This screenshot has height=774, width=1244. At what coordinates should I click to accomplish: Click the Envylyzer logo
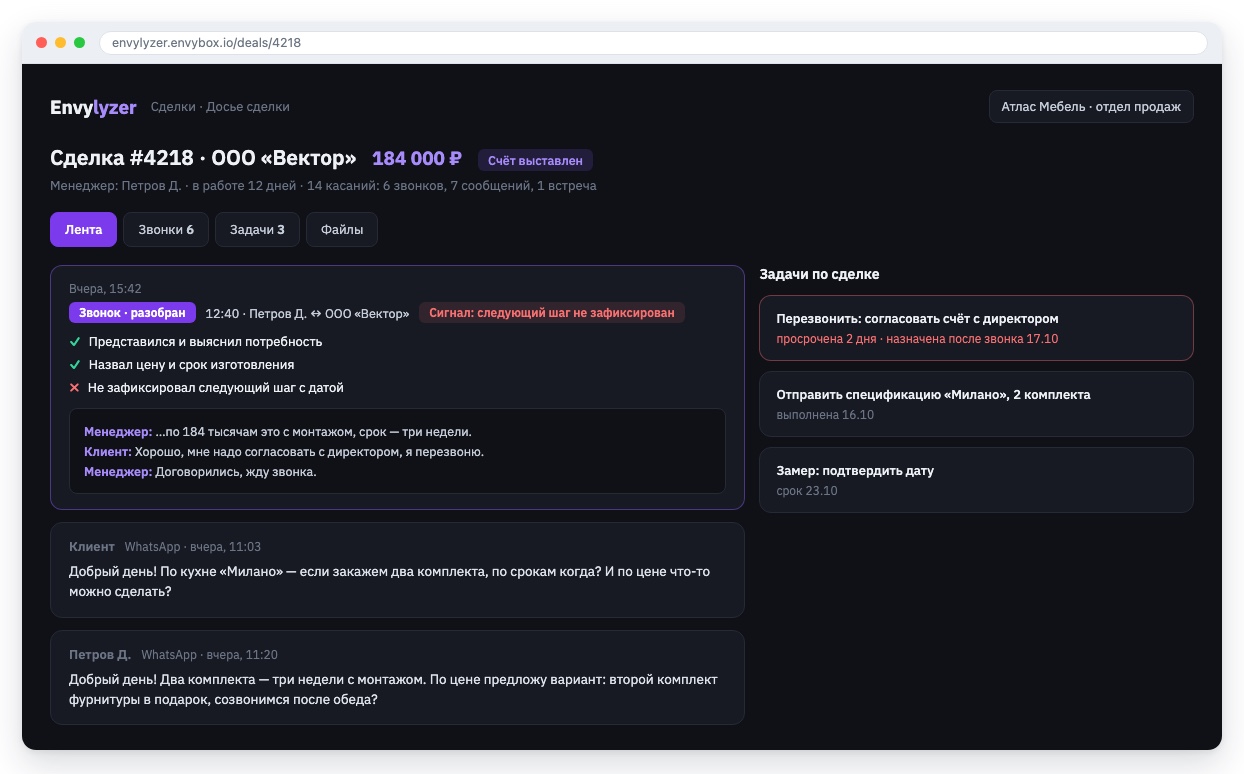click(x=93, y=107)
